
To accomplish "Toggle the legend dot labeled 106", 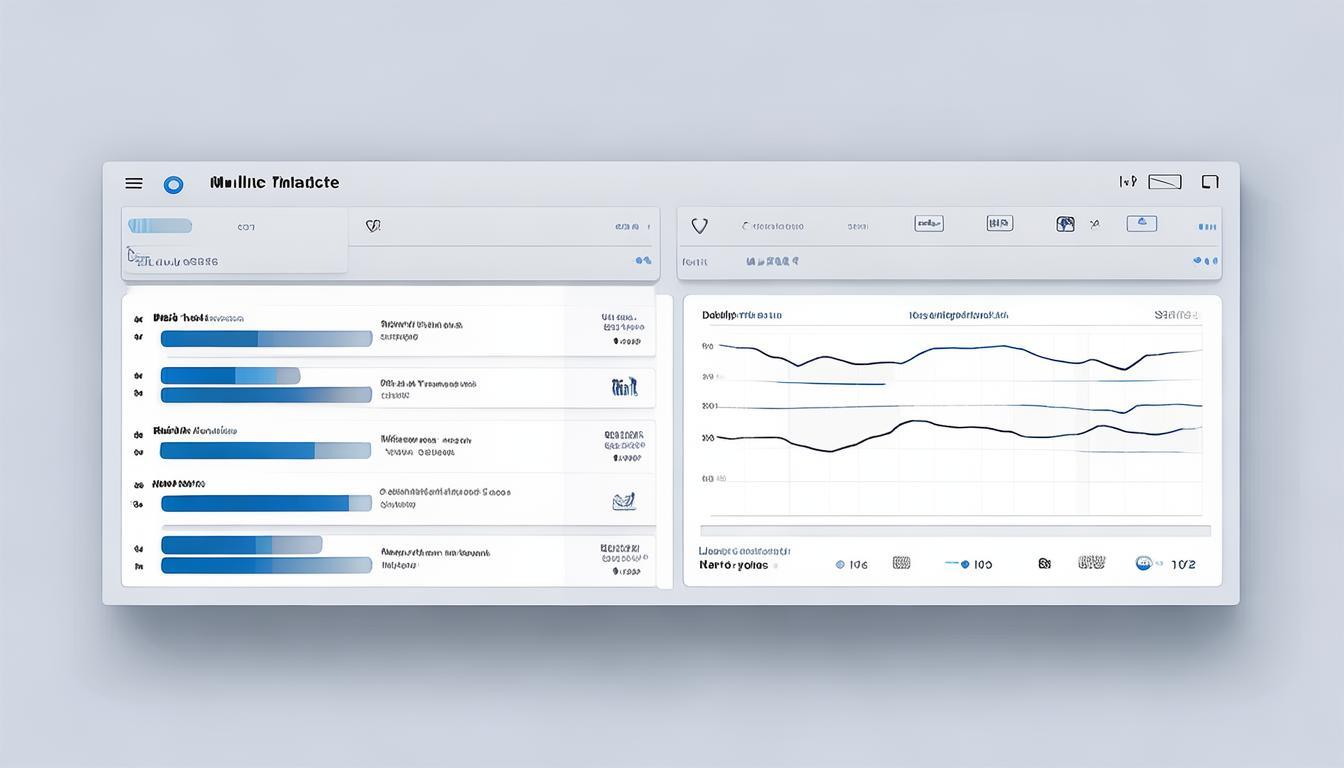I will [x=840, y=565].
